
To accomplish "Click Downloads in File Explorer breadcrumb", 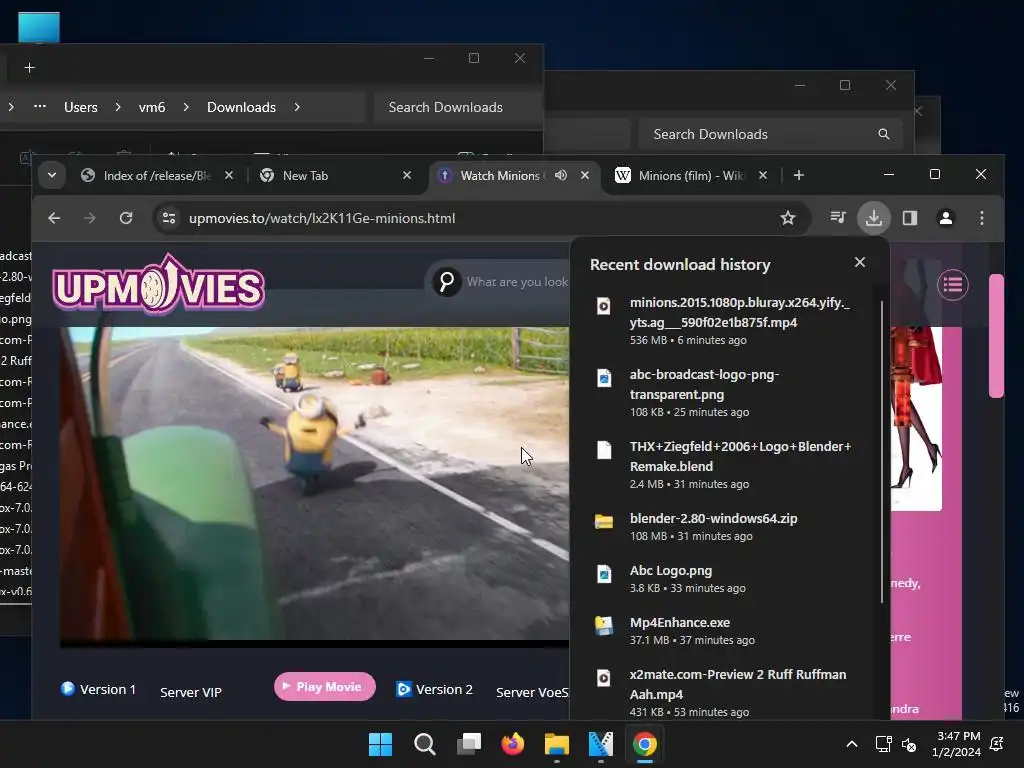I will click(x=241, y=107).
